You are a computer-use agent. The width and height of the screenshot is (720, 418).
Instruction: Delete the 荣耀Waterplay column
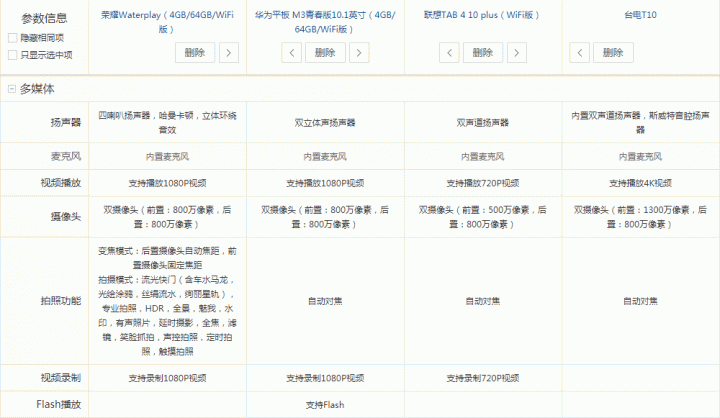tap(195, 53)
